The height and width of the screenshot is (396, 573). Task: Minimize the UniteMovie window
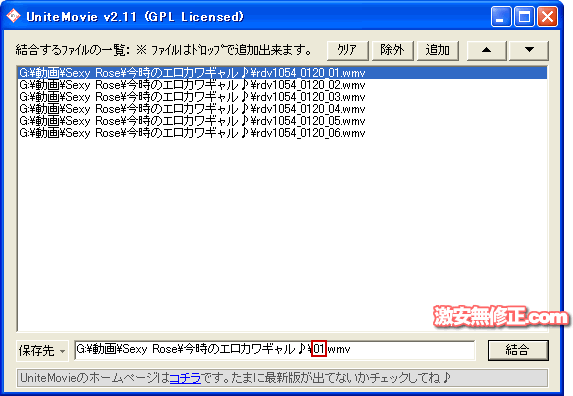[501, 16]
